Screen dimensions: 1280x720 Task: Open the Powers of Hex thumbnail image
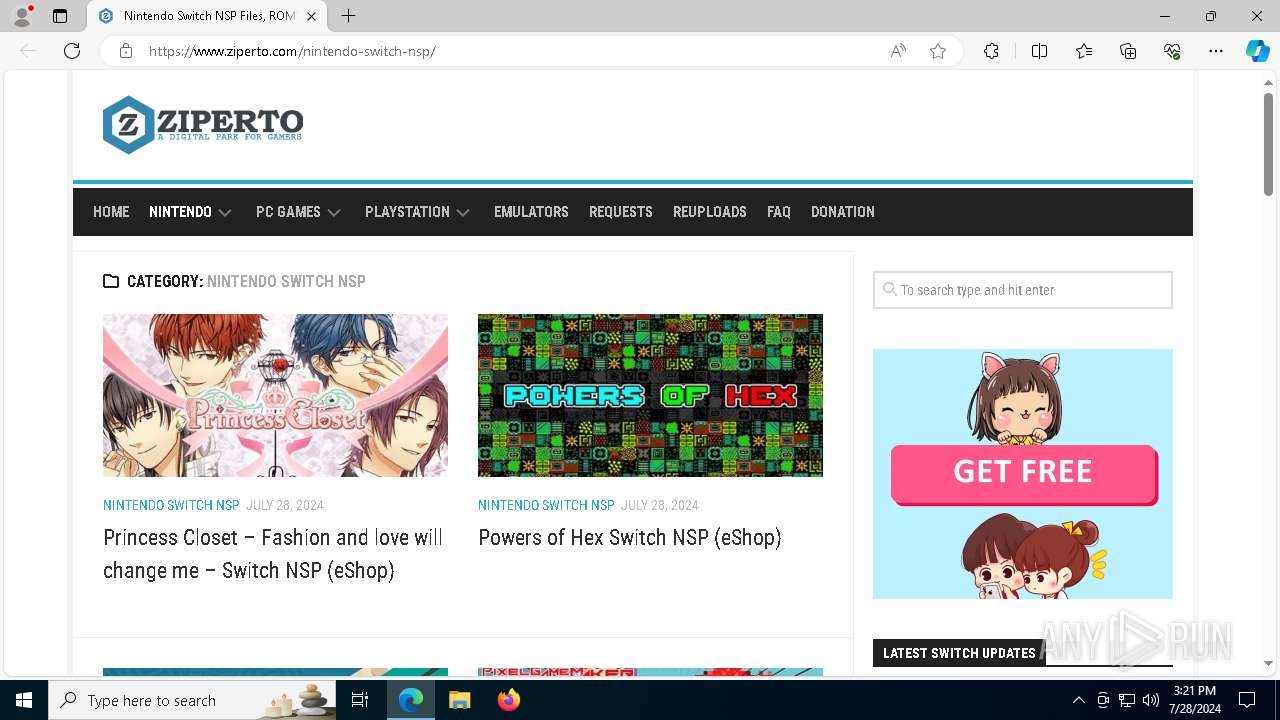pyautogui.click(x=650, y=395)
